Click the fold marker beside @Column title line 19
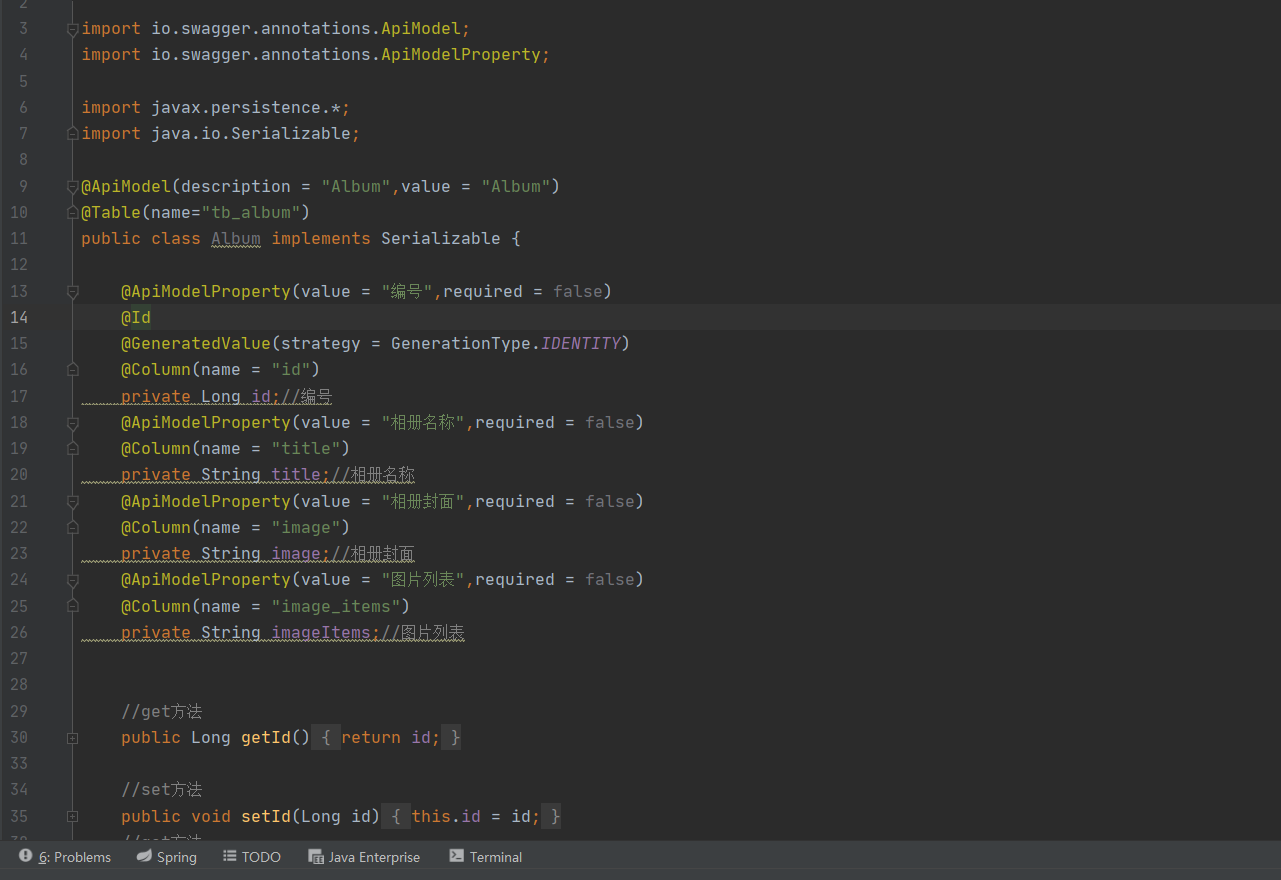 (x=72, y=448)
